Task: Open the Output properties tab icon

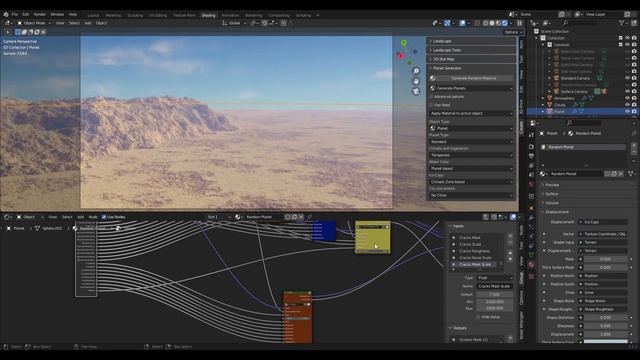Action: coord(531,156)
